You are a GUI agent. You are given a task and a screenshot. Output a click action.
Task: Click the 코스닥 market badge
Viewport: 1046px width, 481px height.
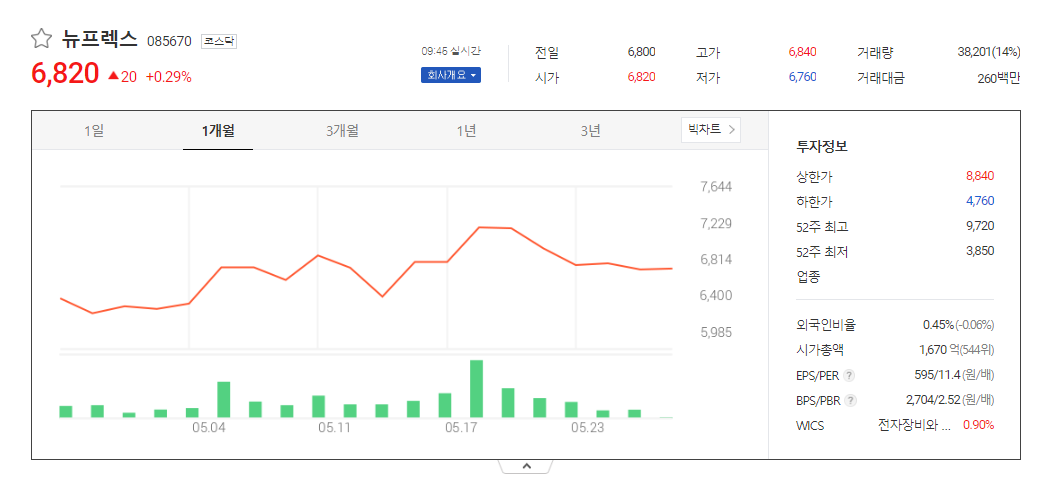click(219, 41)
